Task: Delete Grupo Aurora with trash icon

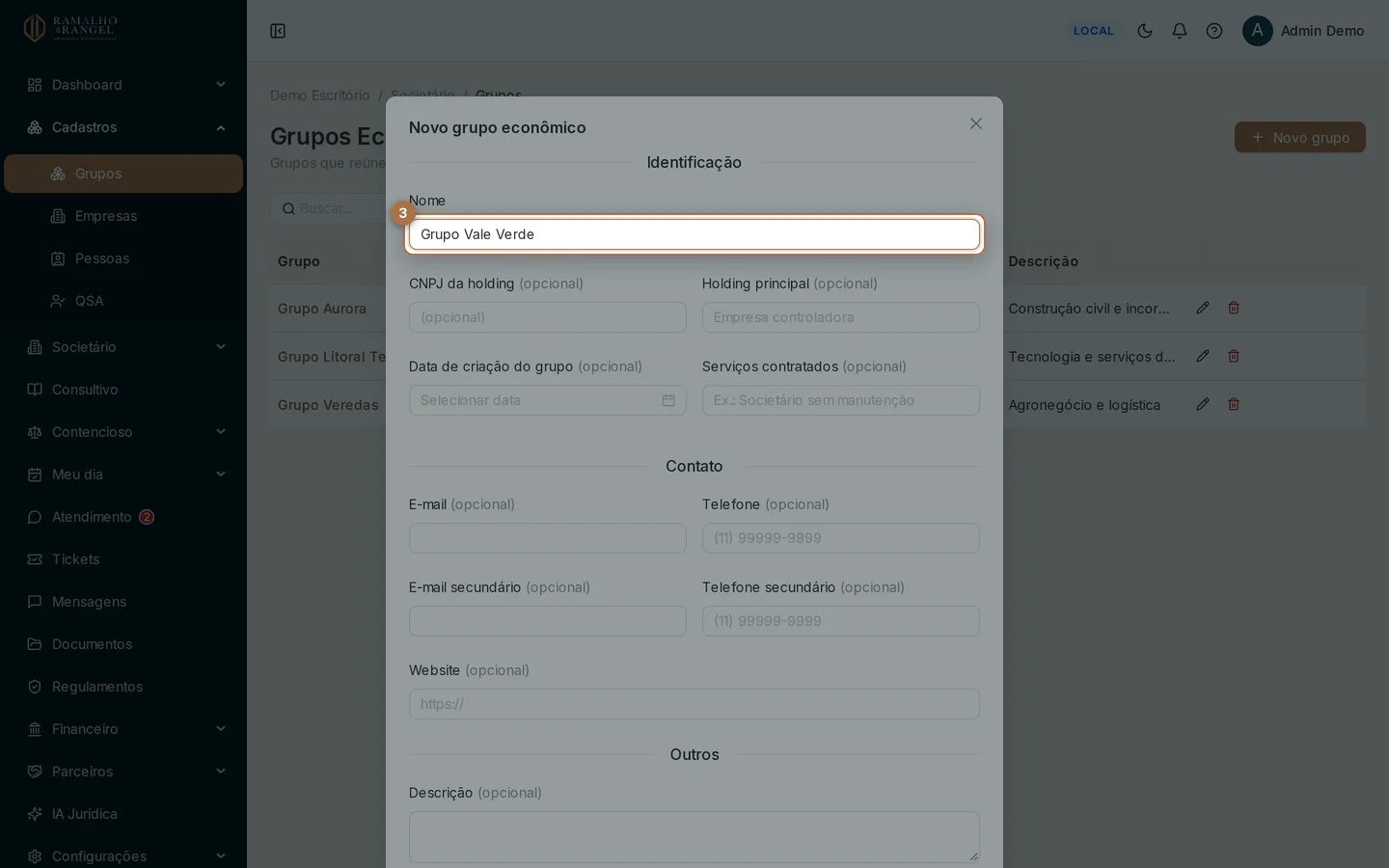Action: point(1234,308)
